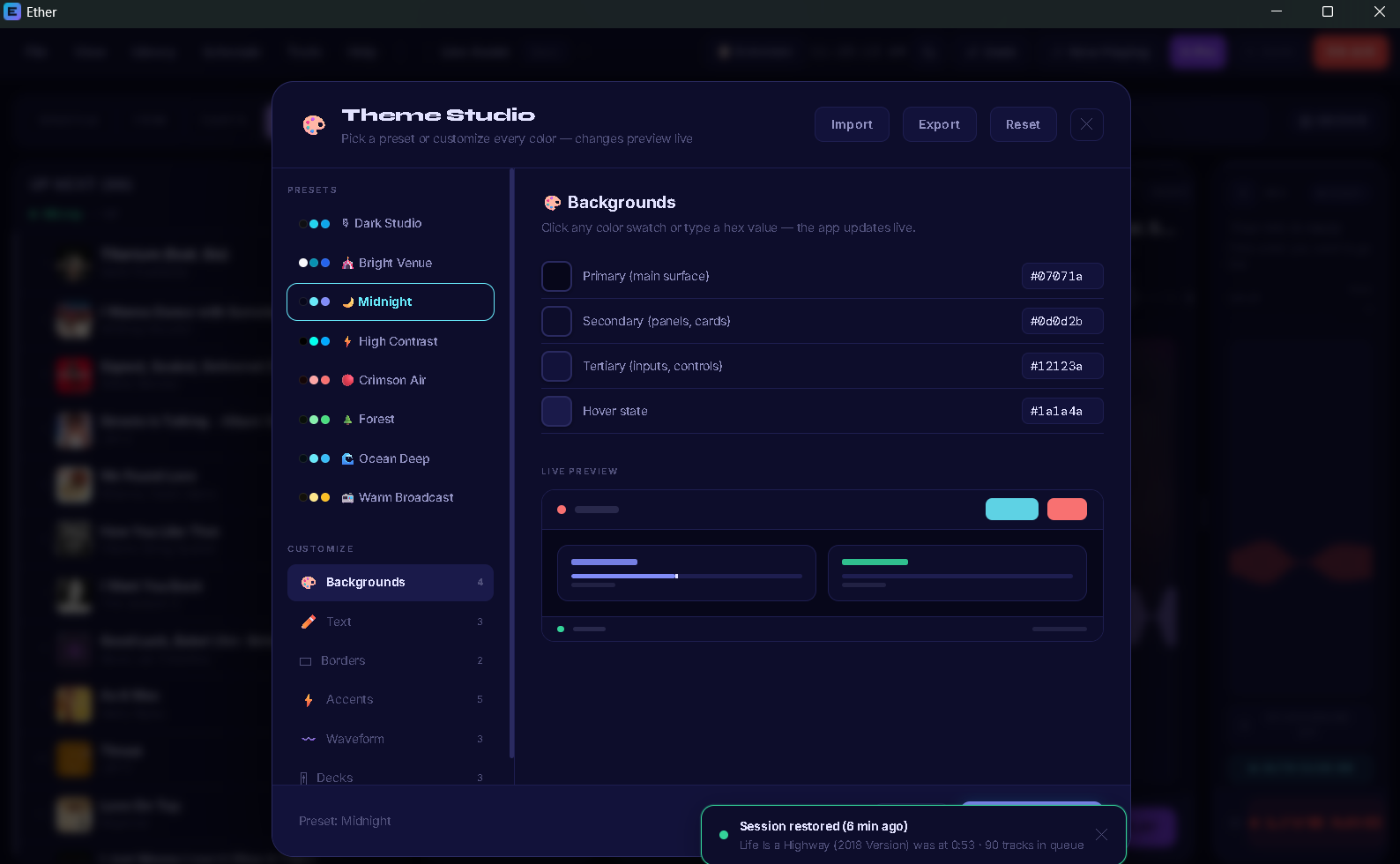Click the sidebar vertical scrollbar
This screenshot has height=864, width=1400.
point(512,463)
